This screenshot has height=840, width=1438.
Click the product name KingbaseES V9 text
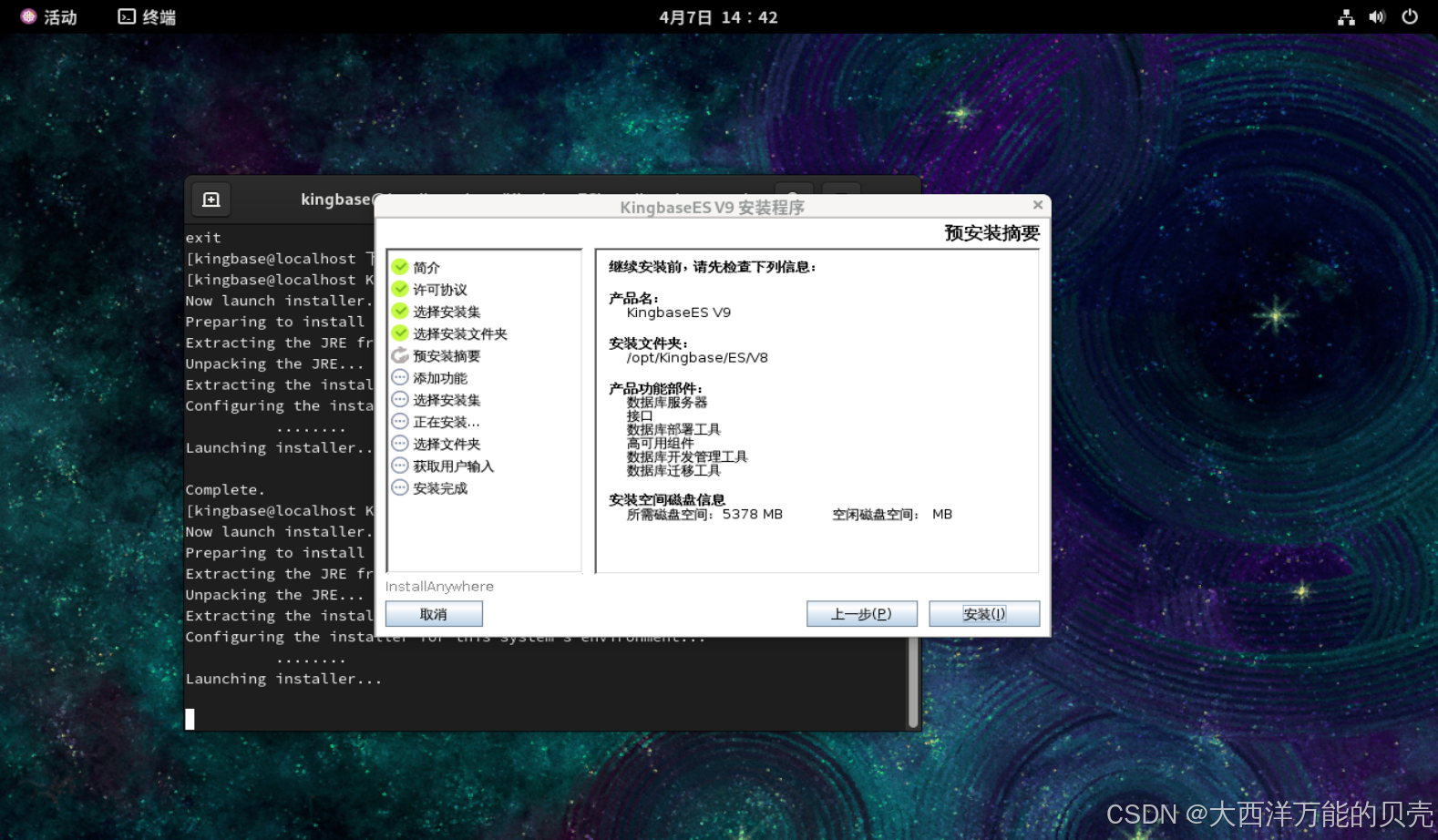[679, 312]
